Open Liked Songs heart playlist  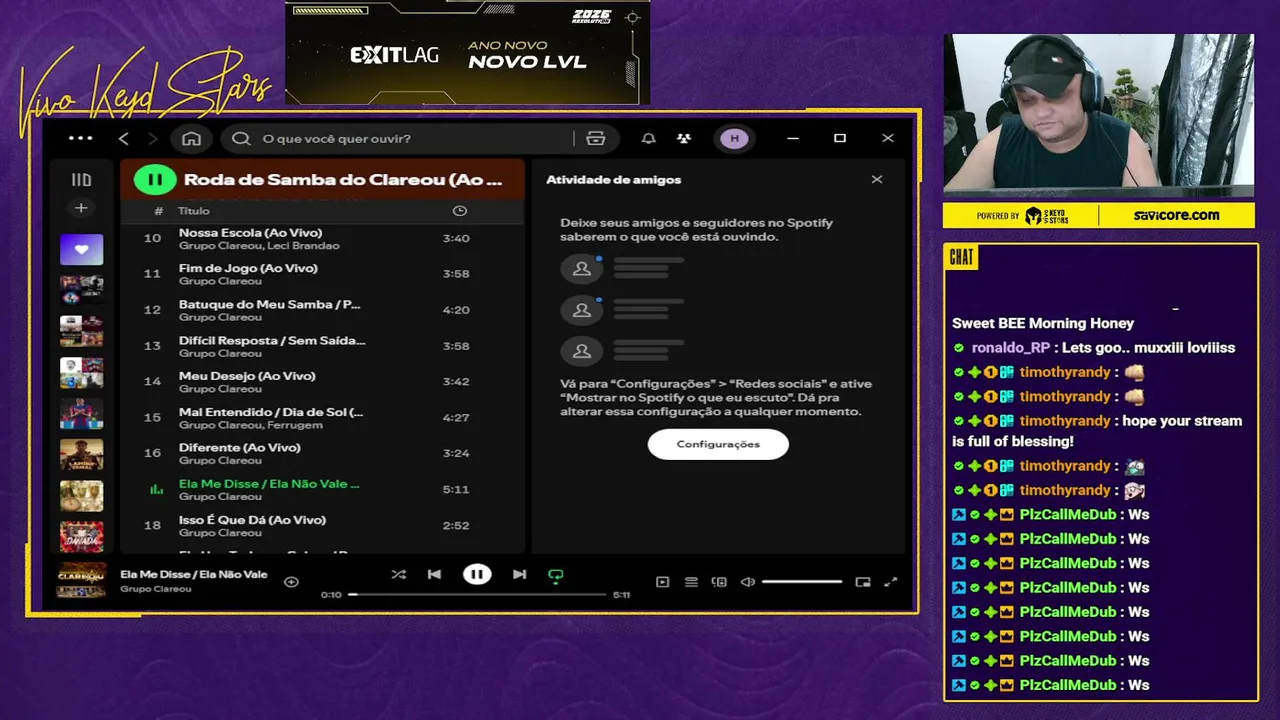tap(81, 249)
